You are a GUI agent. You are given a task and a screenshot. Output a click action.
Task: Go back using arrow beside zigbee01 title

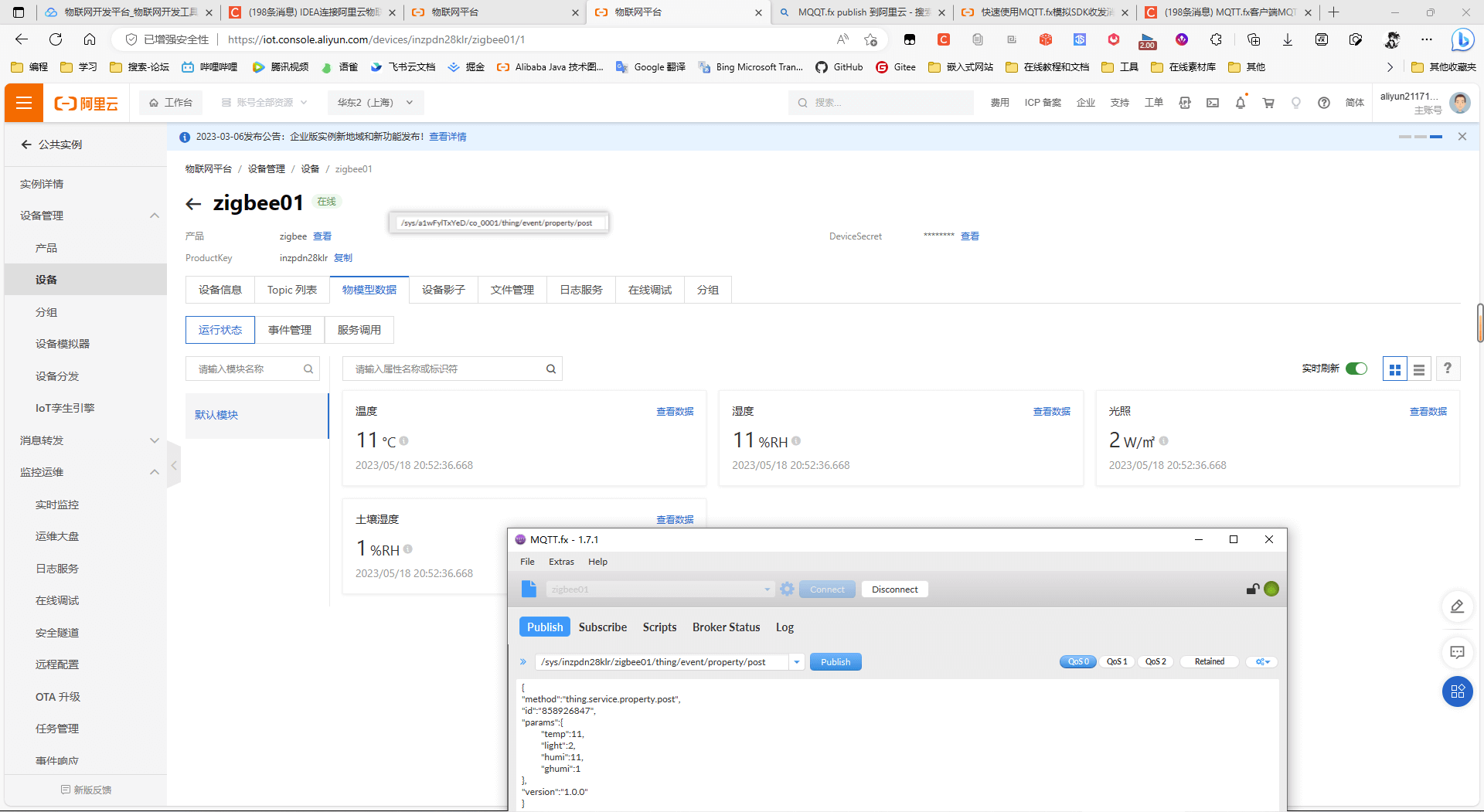(193, 204)
